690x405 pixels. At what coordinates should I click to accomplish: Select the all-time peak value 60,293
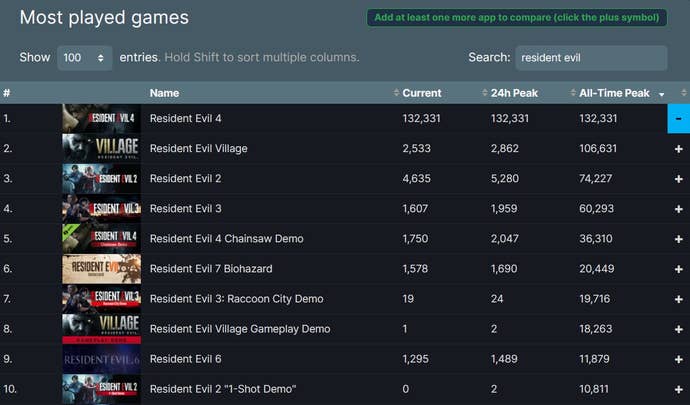596,208
